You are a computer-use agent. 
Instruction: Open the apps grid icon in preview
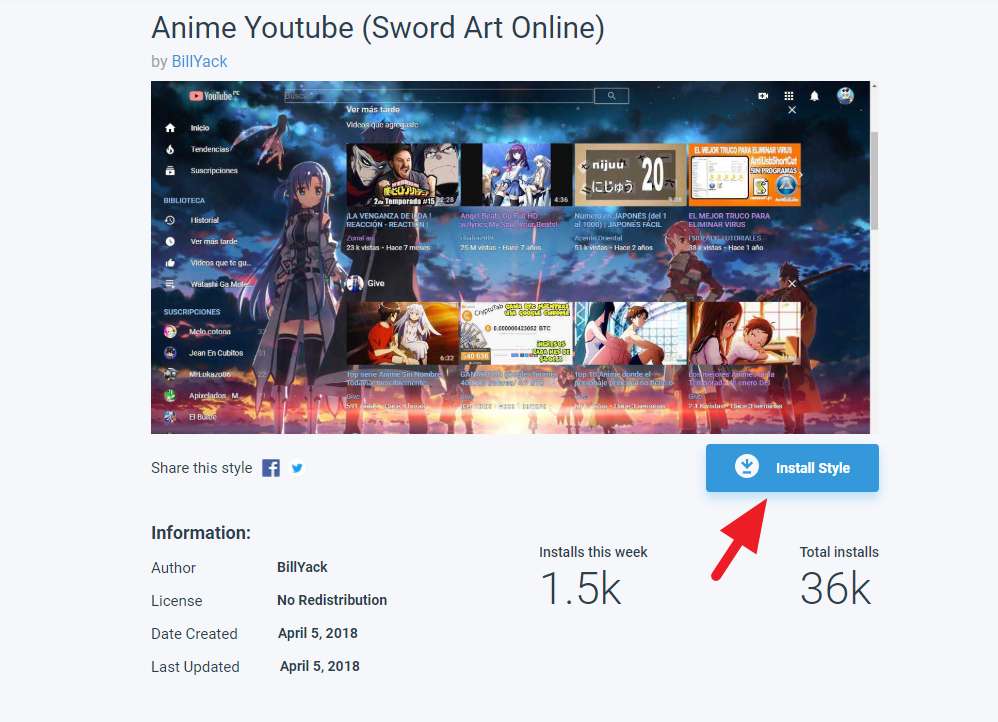click(789, 96)
